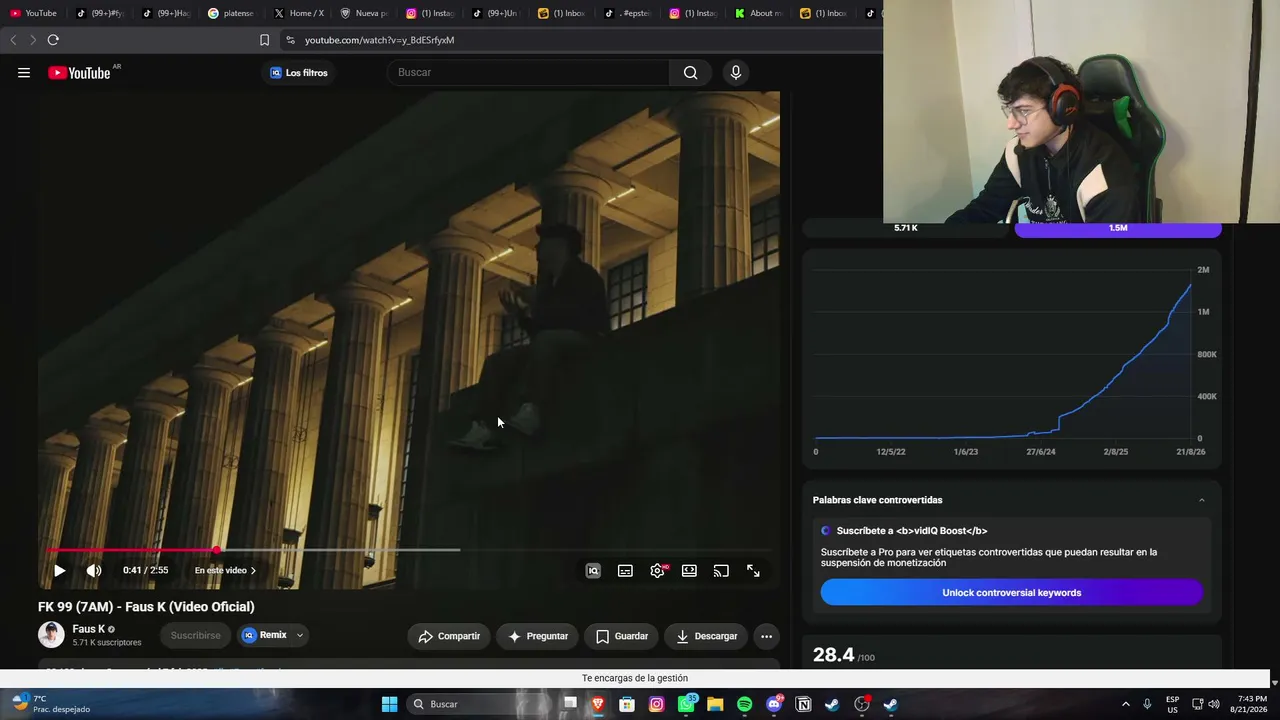Switch to the #epstein TikTok tab
Viewport: 1280px width, 720px height.
click(628, 13)
